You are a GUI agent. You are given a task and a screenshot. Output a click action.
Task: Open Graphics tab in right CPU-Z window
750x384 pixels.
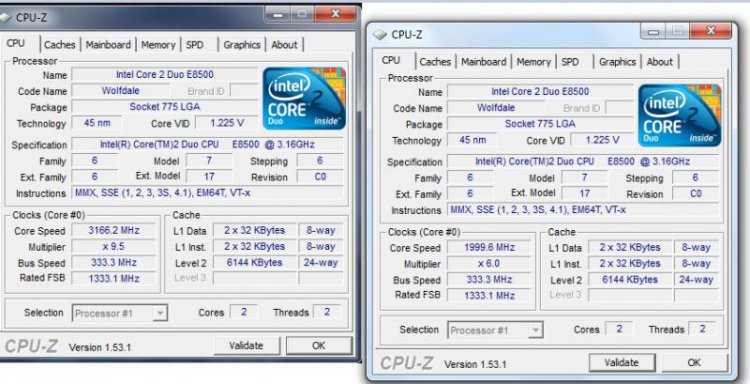pyautogui.click(x=617, y=62)
